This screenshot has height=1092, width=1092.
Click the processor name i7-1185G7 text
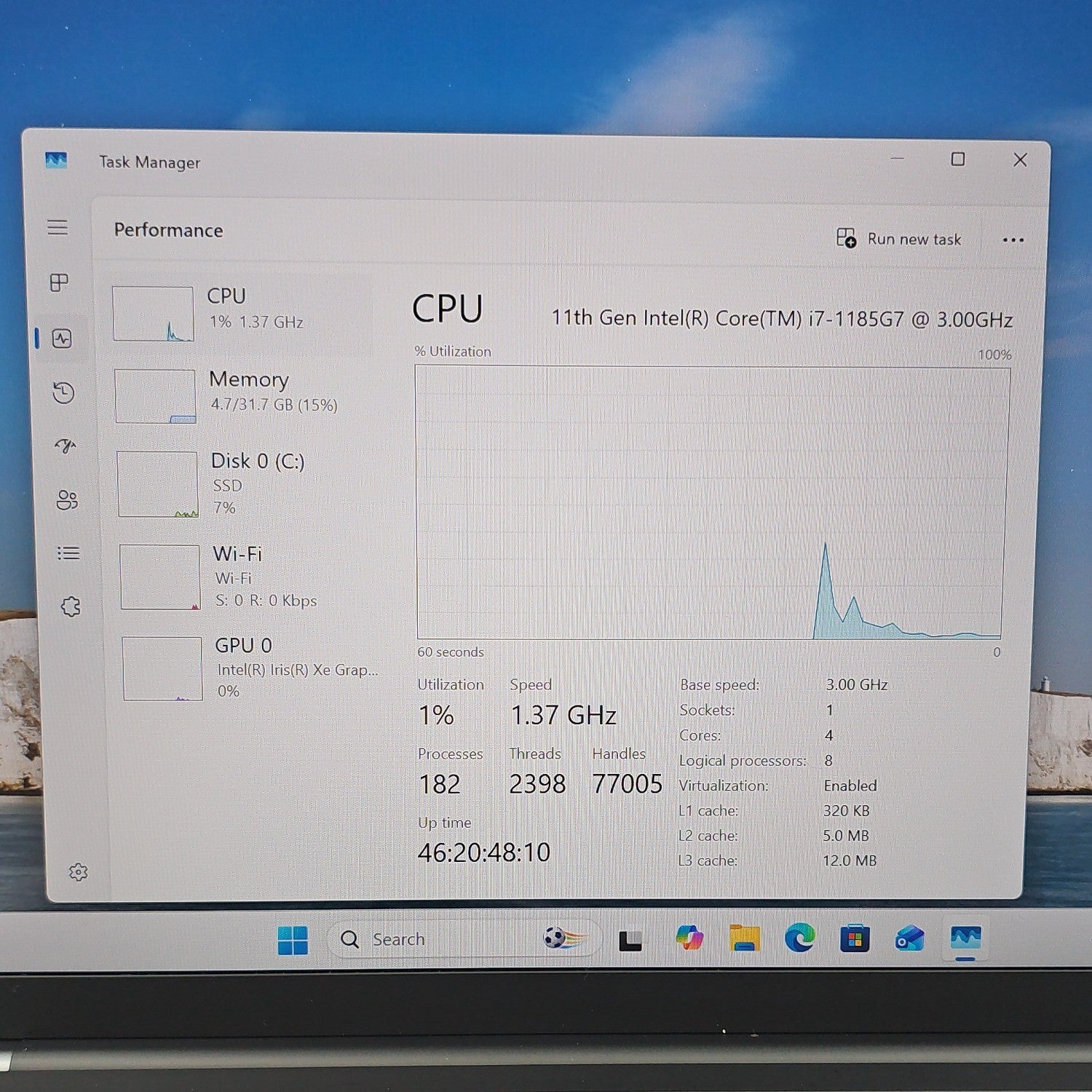tap(782, 319)
